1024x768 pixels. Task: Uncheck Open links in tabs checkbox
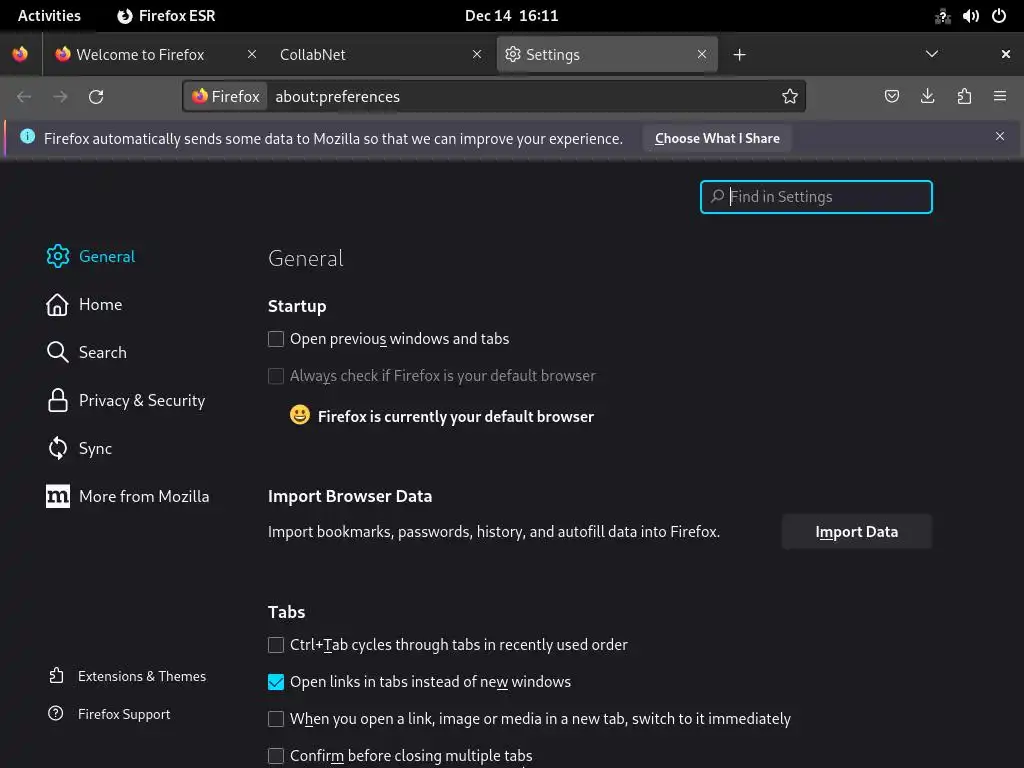click(x=276, y=682)
